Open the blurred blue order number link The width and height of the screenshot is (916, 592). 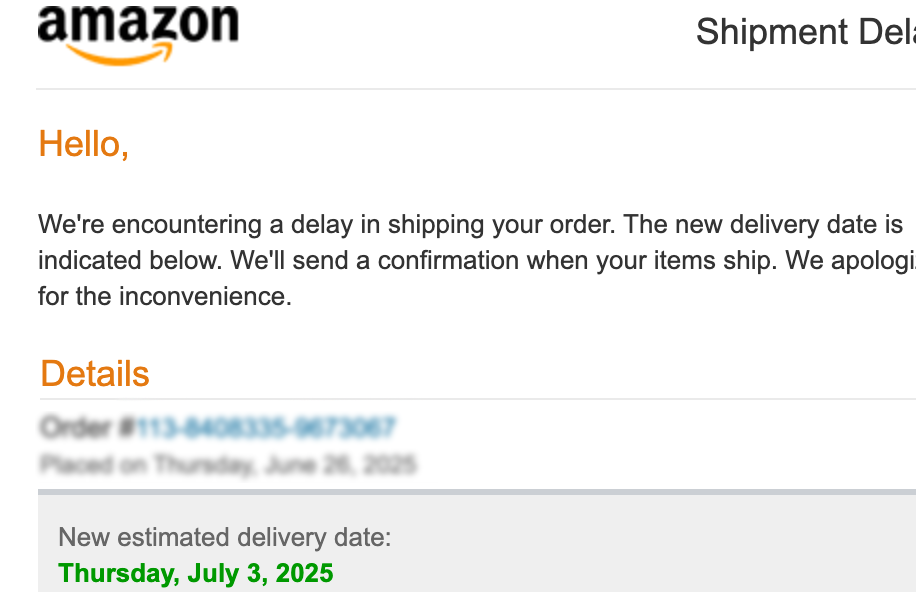266,428
